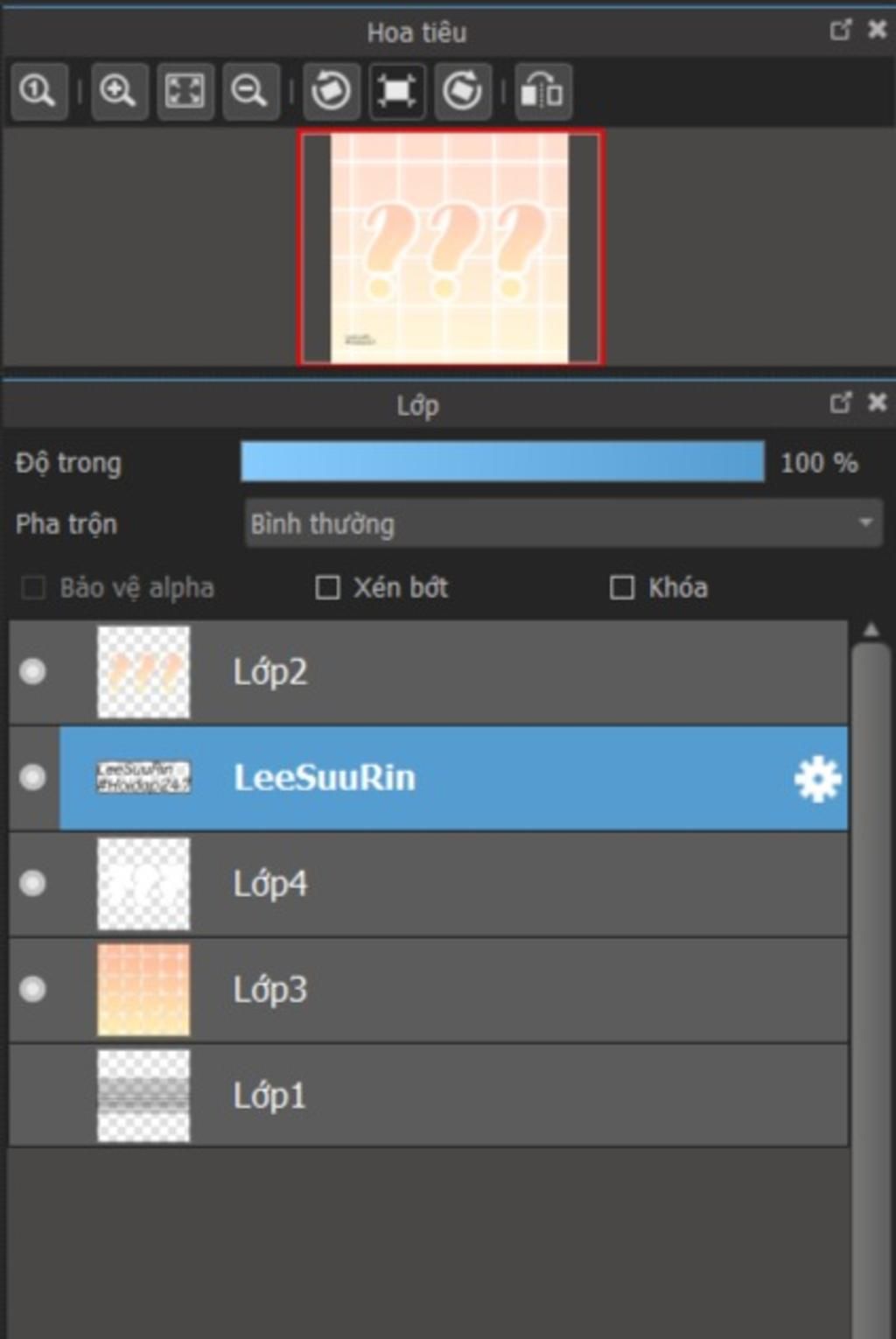The image size is (896, 1339).
Task: Undock the Lớp layer panel
Action: pyautogui.click(x=840, y=403)
